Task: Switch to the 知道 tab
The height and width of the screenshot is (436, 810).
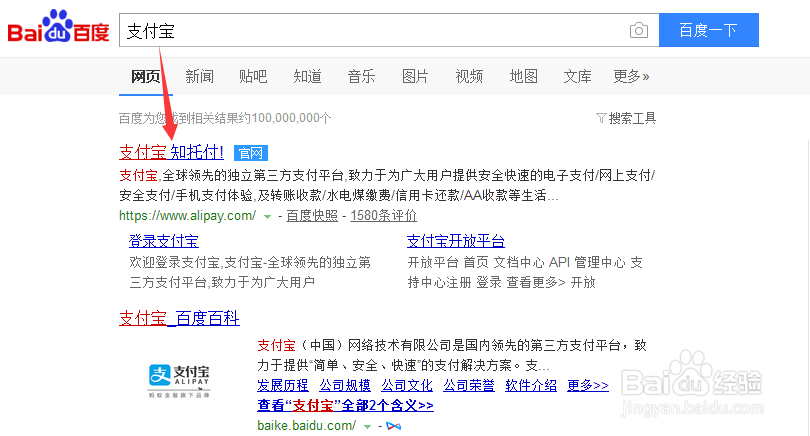Action: [x=307, y=76]
